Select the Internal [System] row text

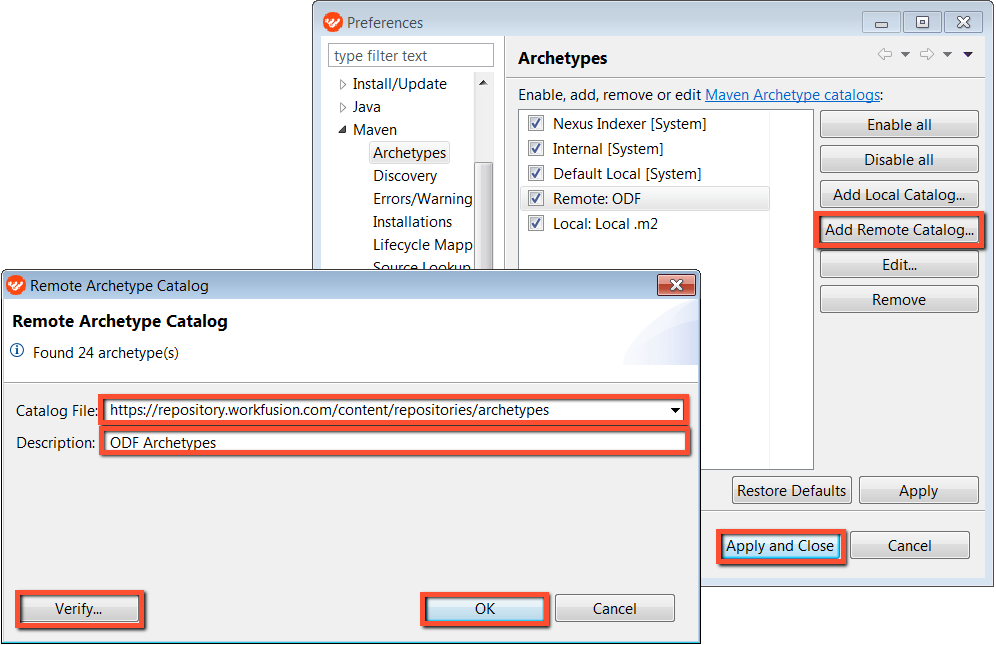coord(608,148)
